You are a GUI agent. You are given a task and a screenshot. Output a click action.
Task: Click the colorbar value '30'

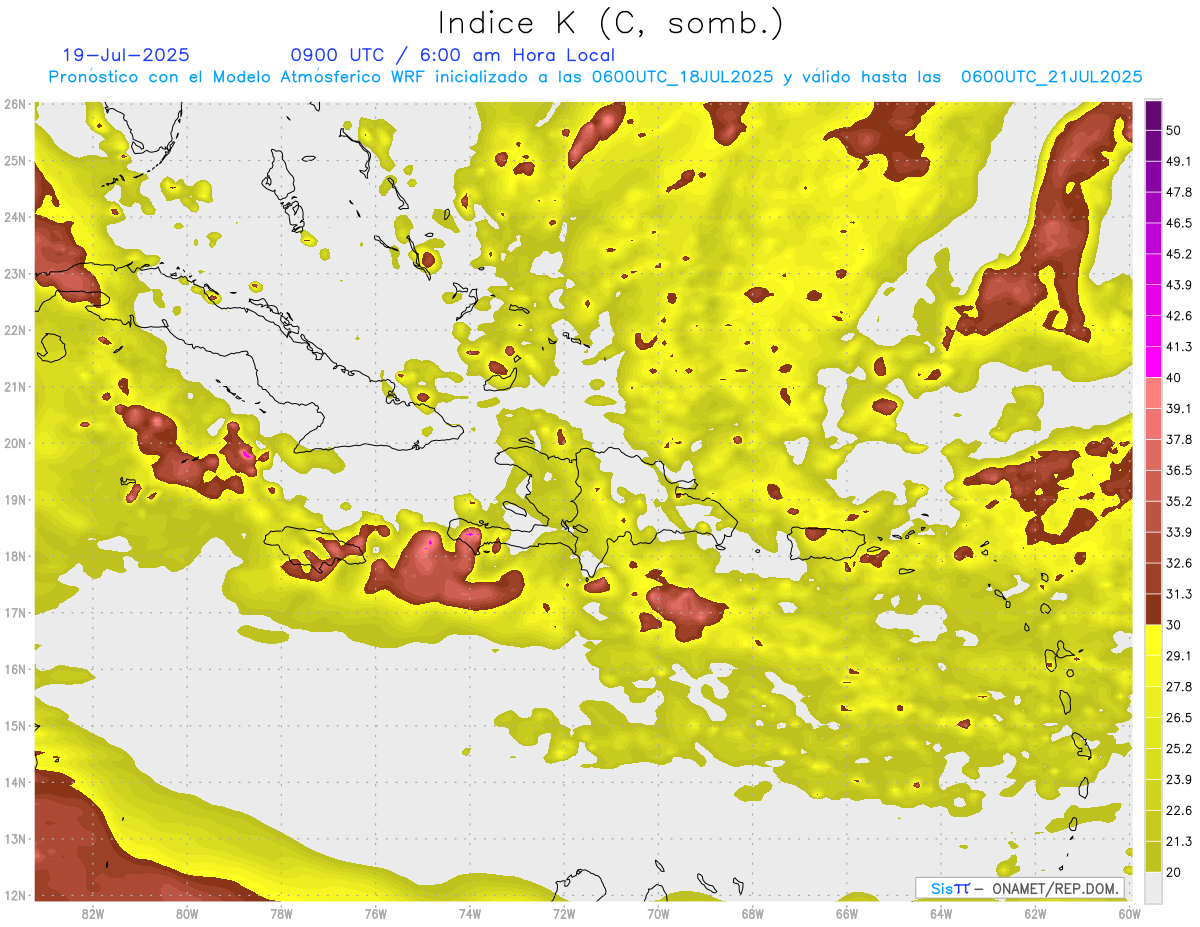1174,625
